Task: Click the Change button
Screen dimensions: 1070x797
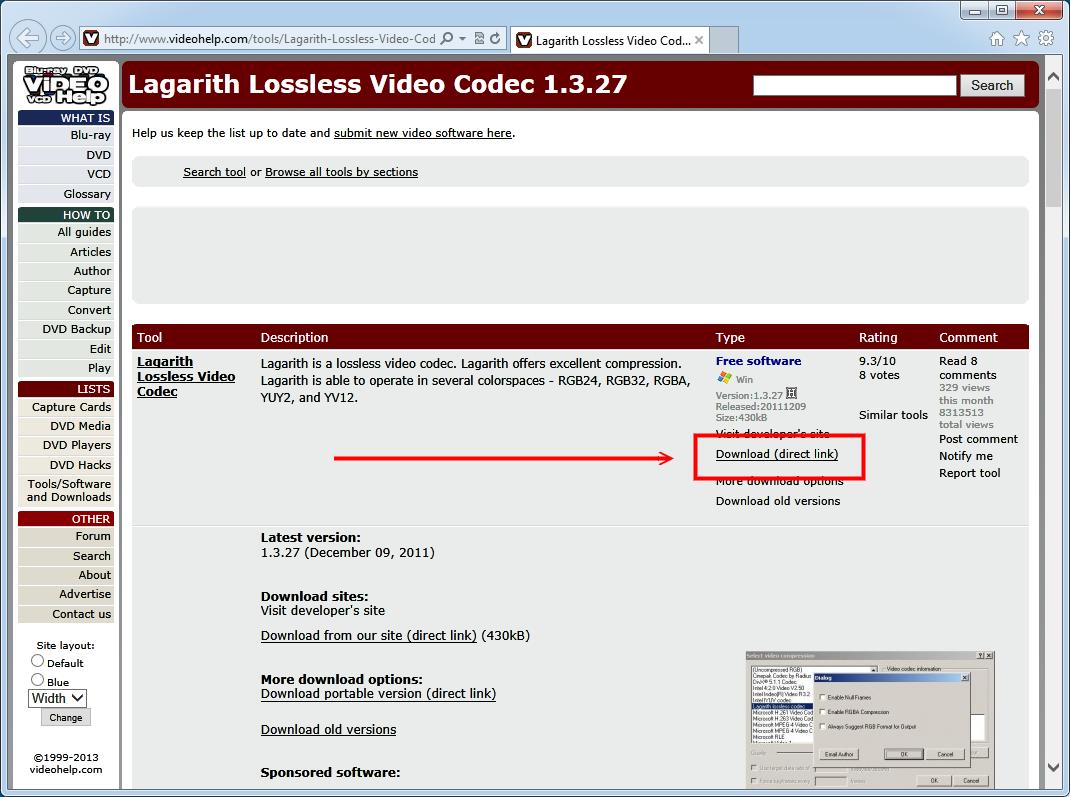Action: pyautogui.click(x=66, y=718)
